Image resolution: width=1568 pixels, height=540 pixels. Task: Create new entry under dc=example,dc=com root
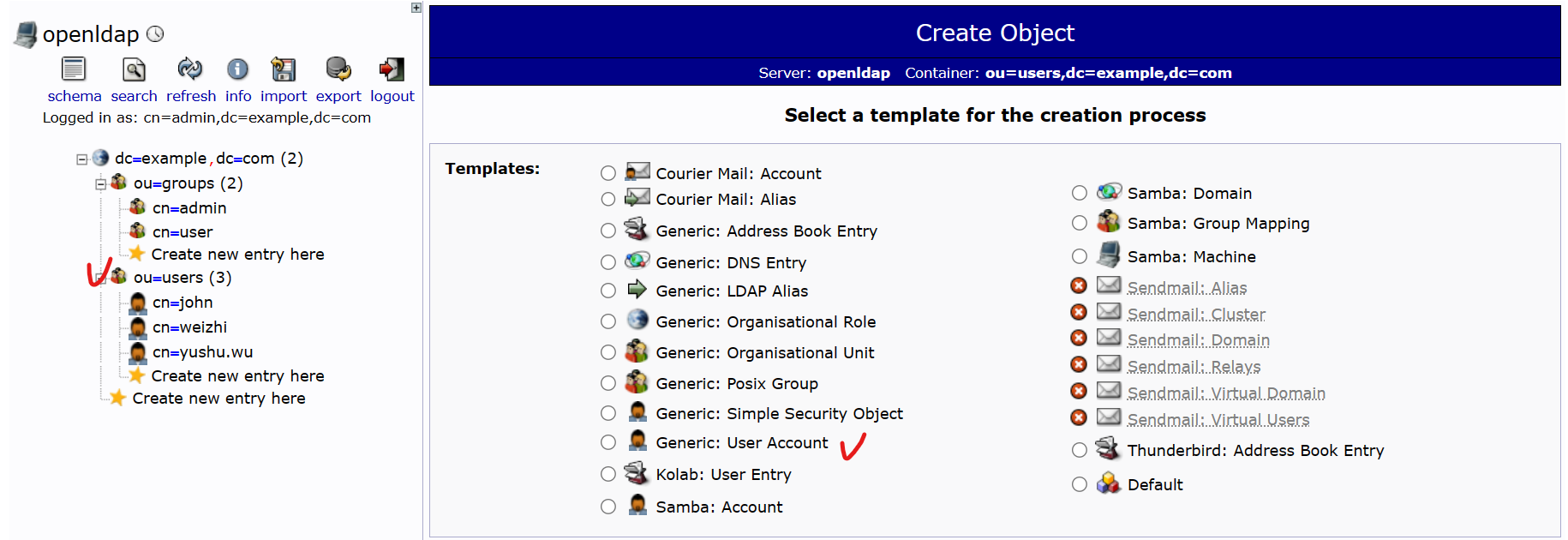point(218,399)
